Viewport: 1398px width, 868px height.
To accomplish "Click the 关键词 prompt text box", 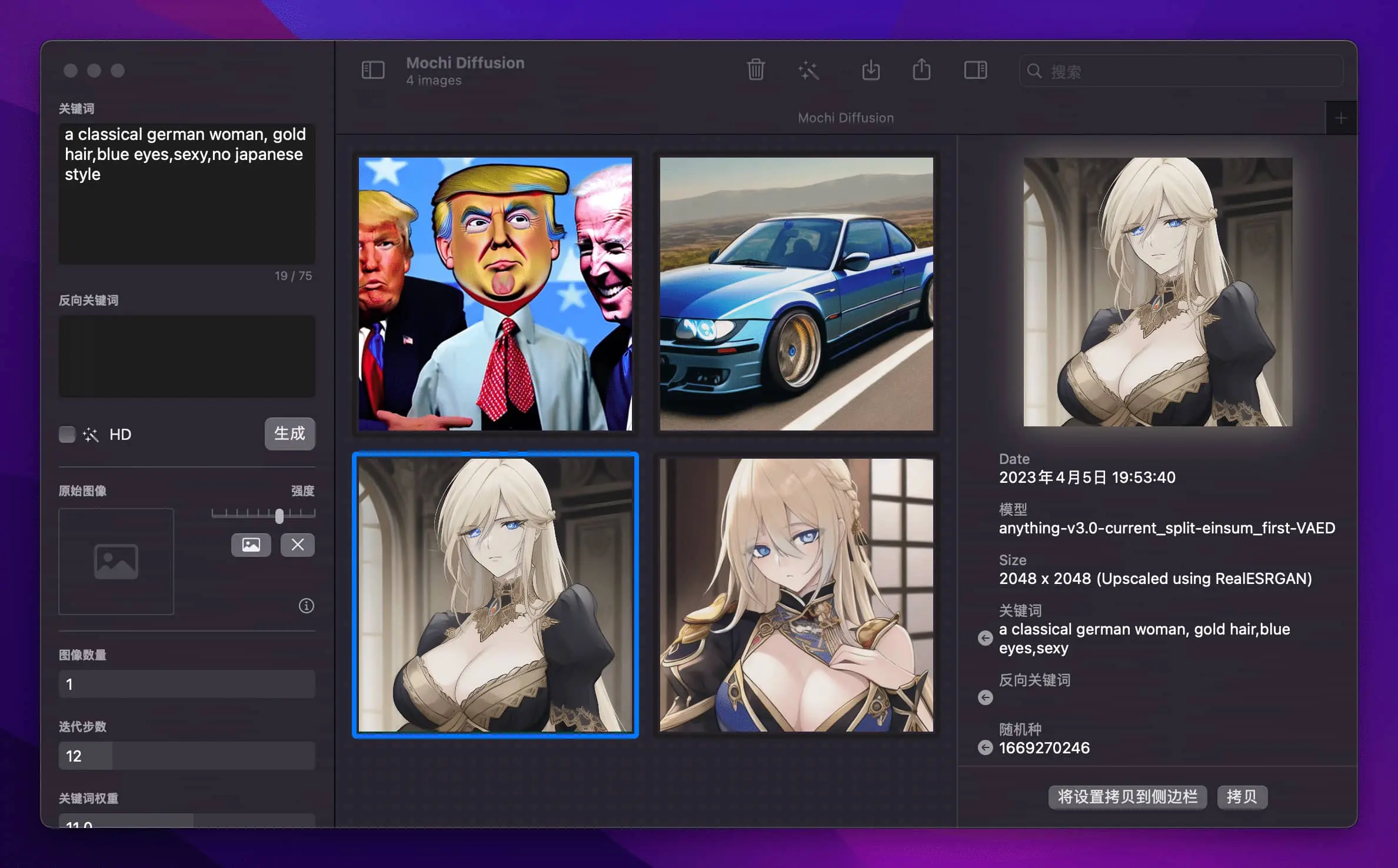I will (x=187, y=193).
